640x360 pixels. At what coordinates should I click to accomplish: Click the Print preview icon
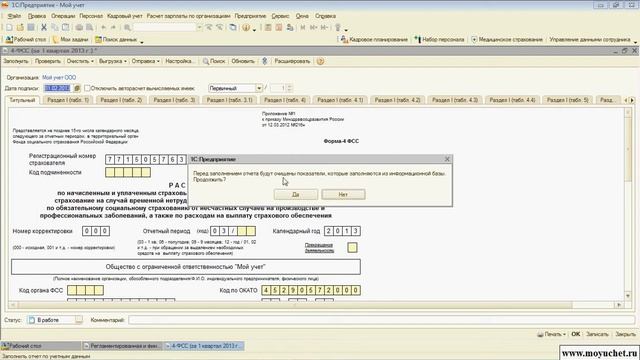[89, 27]
